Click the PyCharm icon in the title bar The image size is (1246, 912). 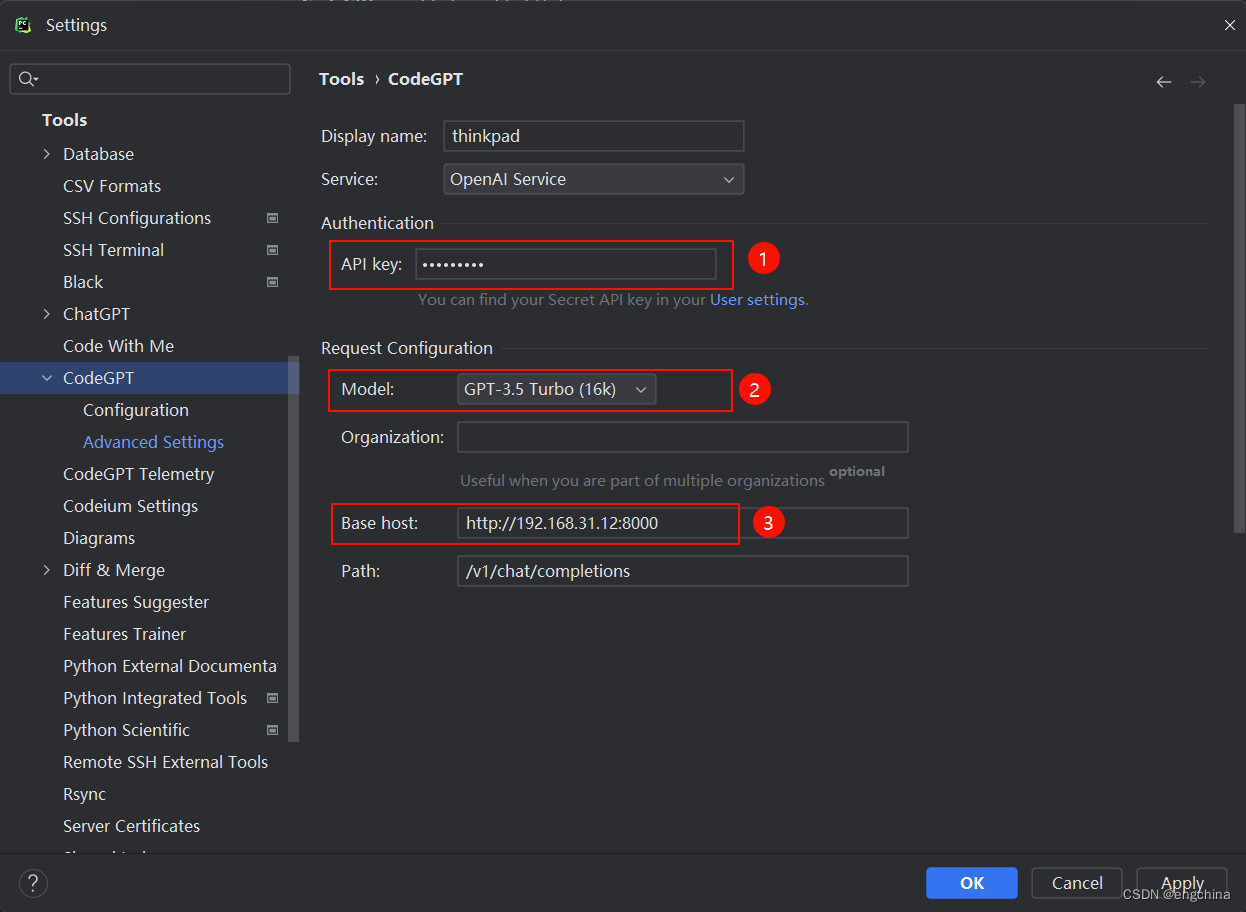coord(23,25)
